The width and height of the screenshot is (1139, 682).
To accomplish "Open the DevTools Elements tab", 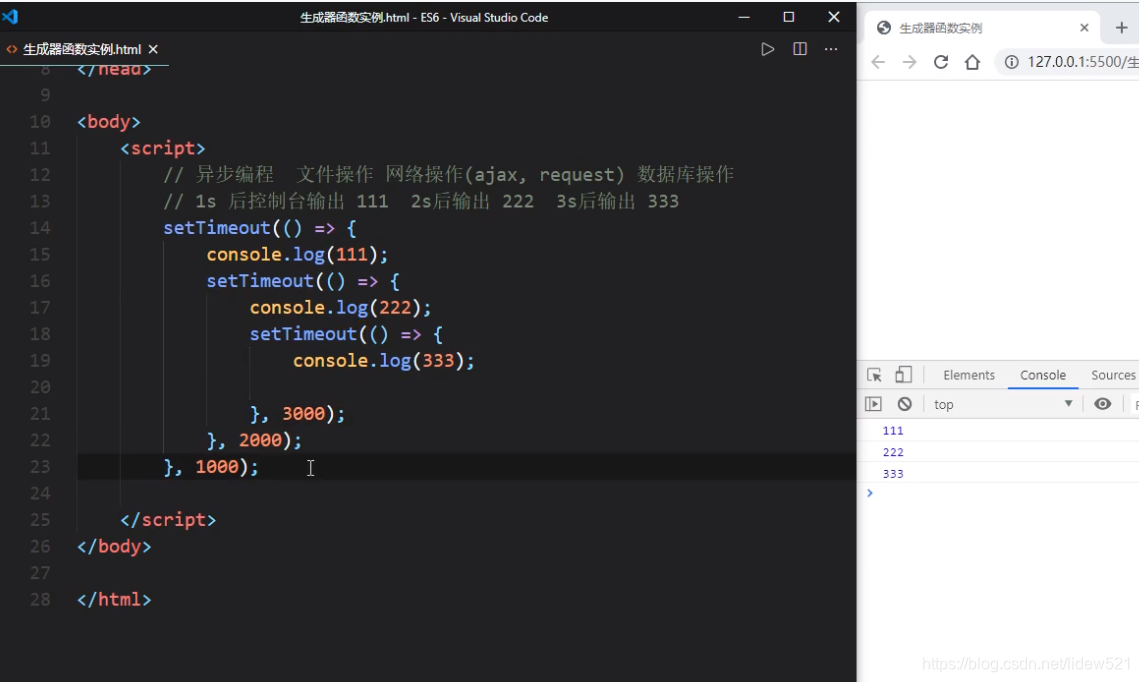I will coord(969,375).
